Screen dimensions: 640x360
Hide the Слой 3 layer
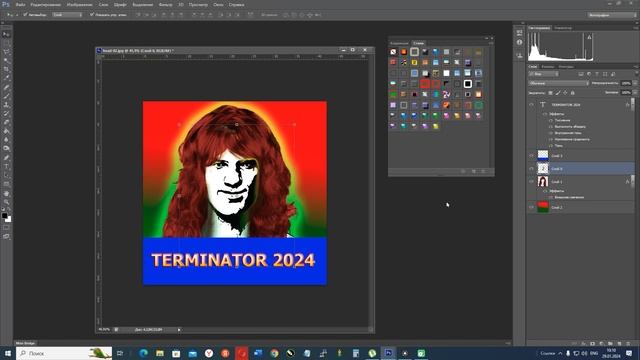click(531, 156)
